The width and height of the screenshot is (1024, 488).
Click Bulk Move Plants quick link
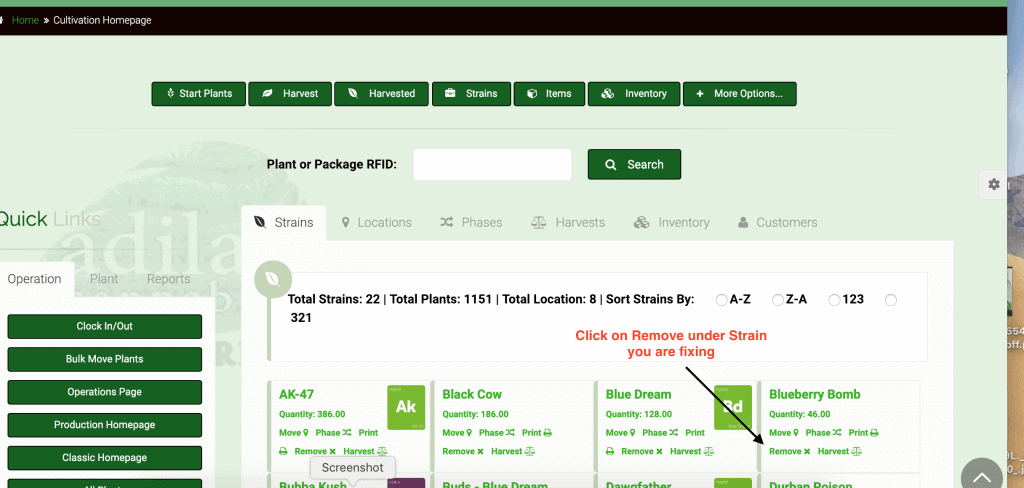(104, 359)
